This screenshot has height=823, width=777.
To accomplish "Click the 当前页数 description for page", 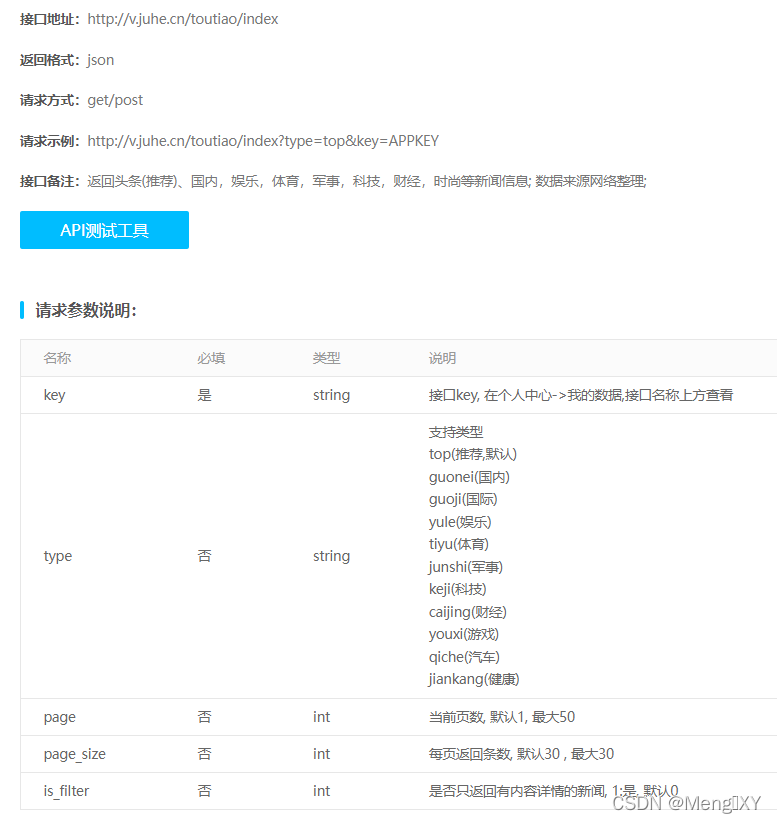I will pos(502,717).
